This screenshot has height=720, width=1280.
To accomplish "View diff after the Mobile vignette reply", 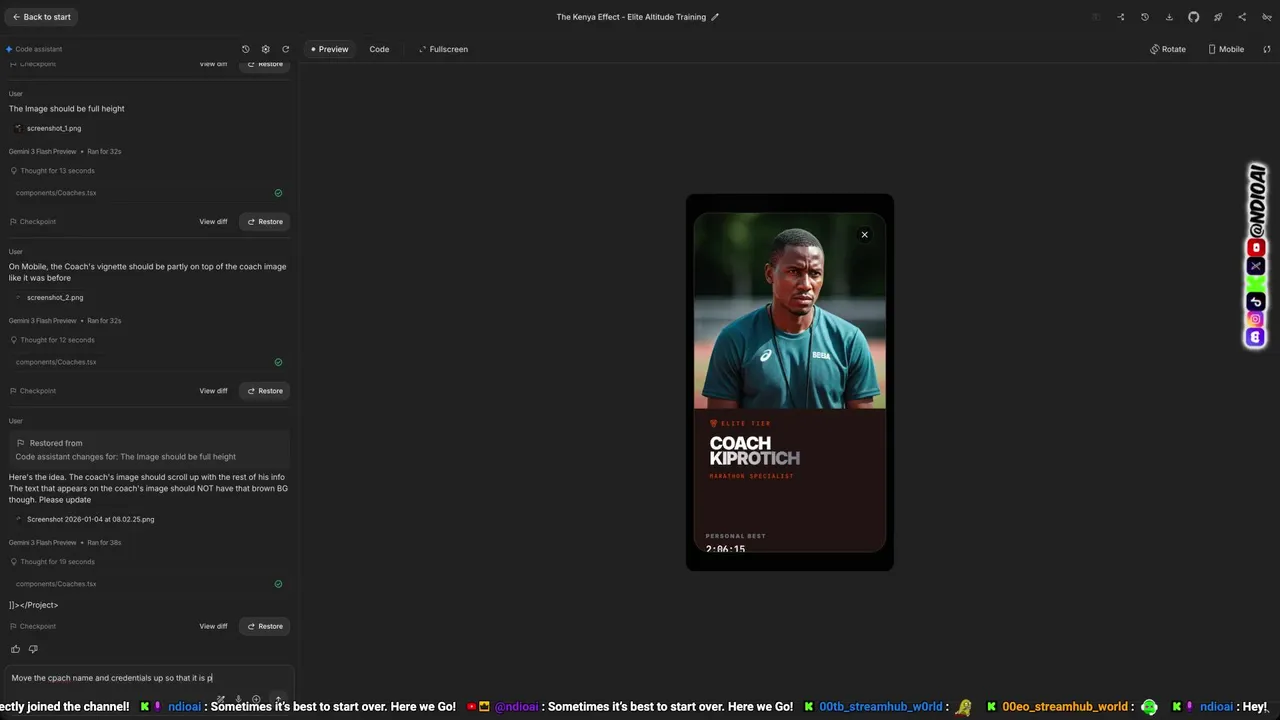I will (213, 391).
